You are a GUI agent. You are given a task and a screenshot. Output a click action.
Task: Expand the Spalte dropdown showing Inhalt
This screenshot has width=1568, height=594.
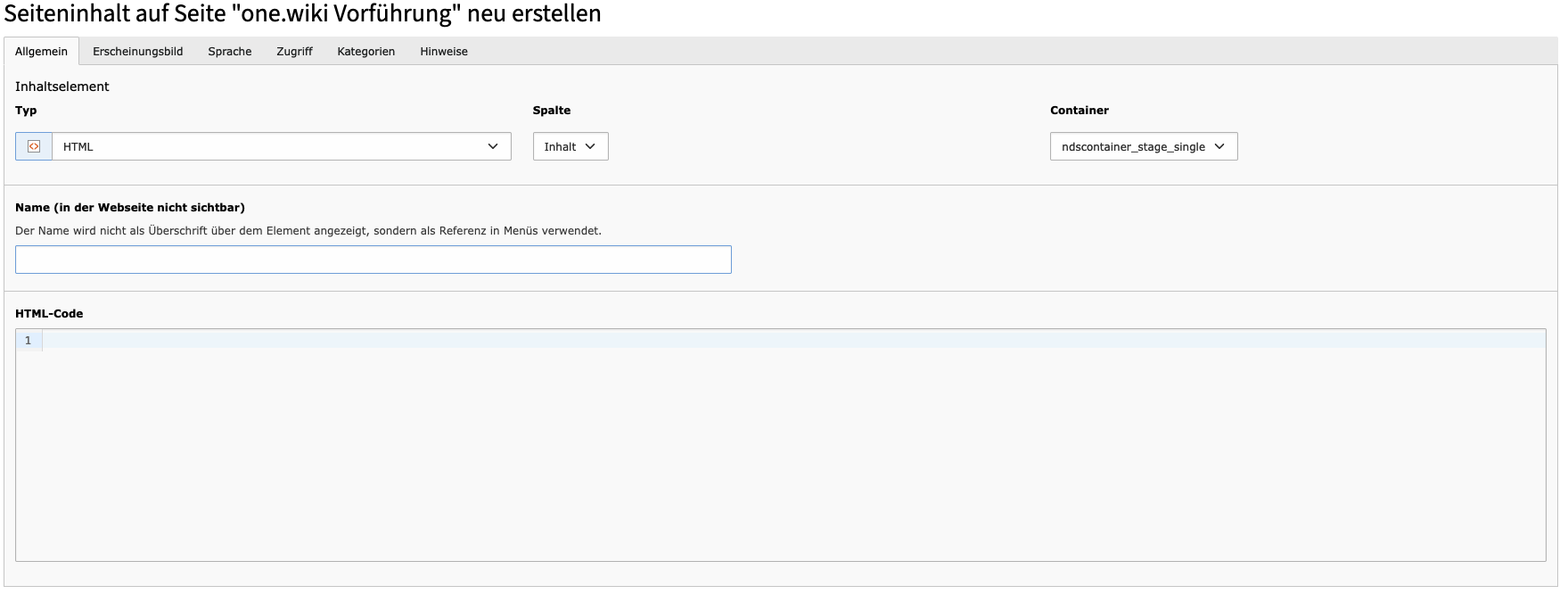[571, 146]
